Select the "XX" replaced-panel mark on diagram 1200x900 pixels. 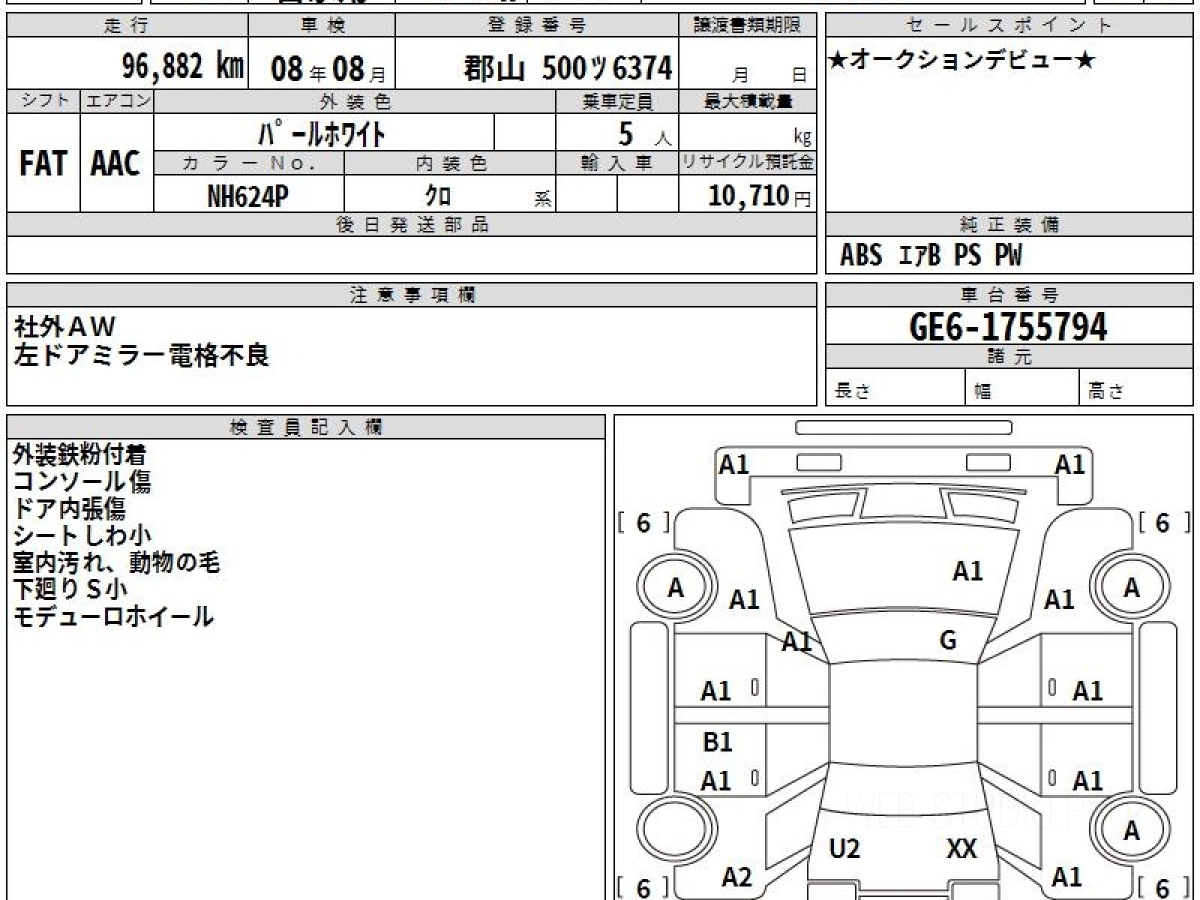pyautogui.click(x=961, y=849)
